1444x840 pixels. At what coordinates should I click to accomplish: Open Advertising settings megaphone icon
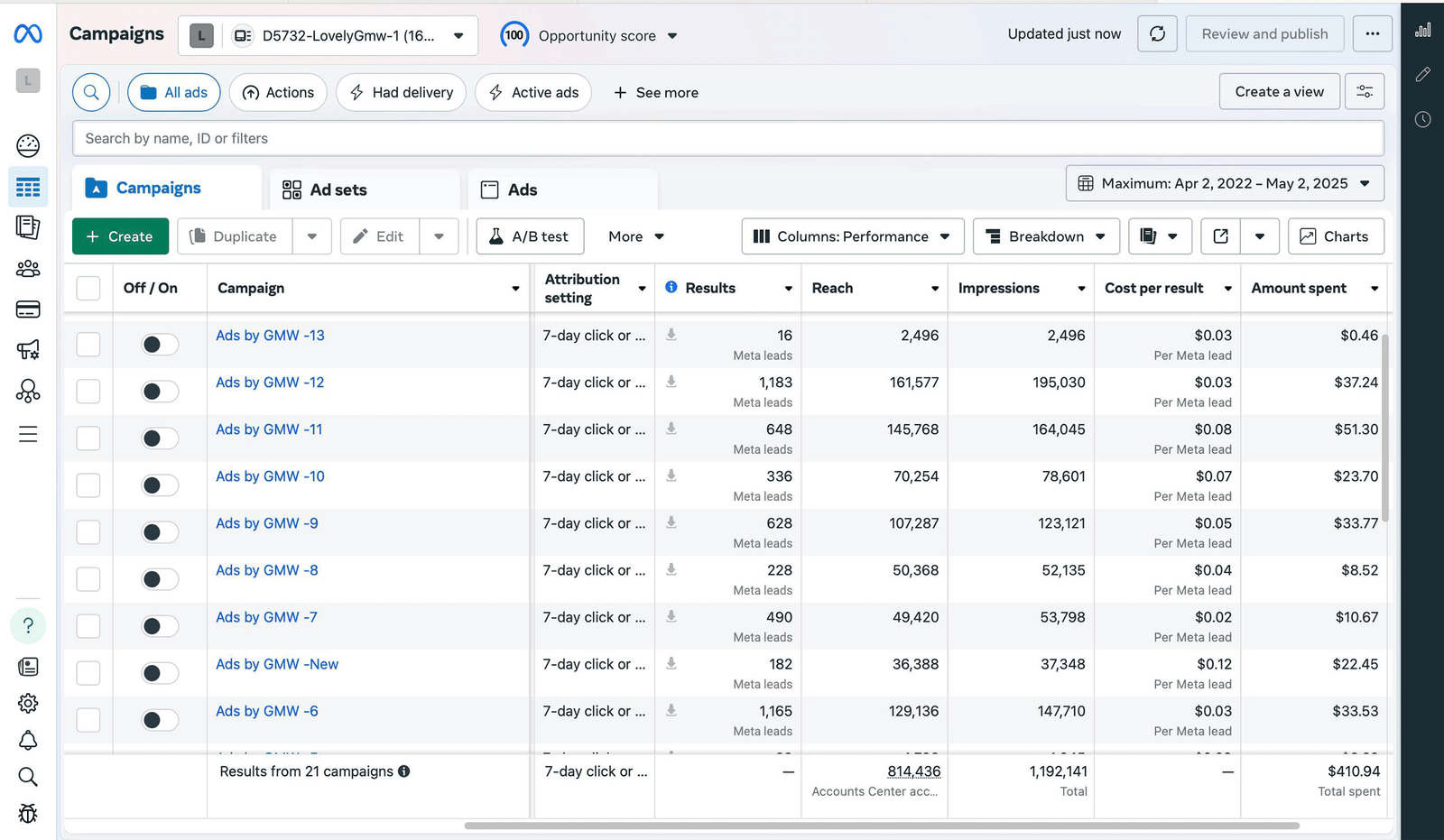point(28,350)
